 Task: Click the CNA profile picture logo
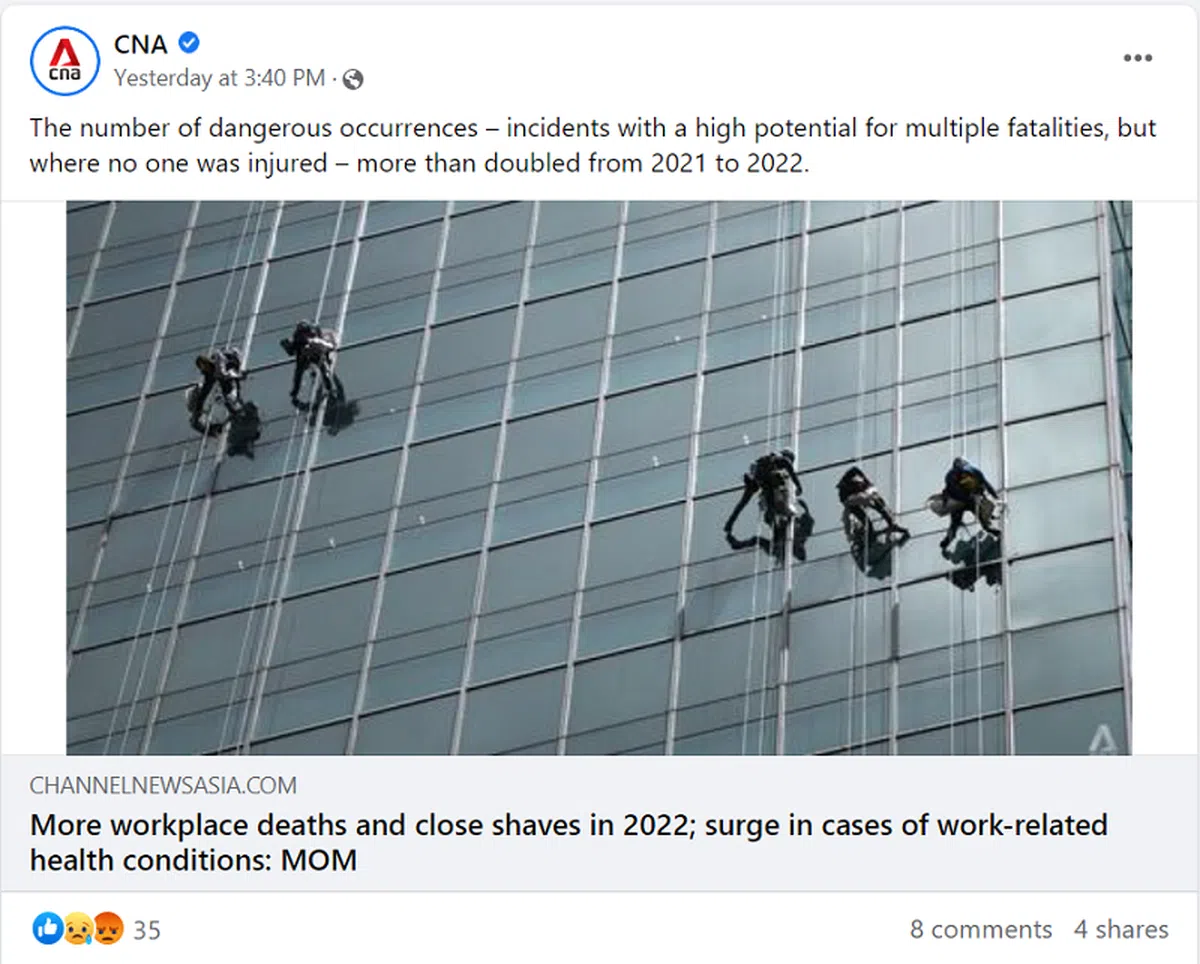pos(66,61)
